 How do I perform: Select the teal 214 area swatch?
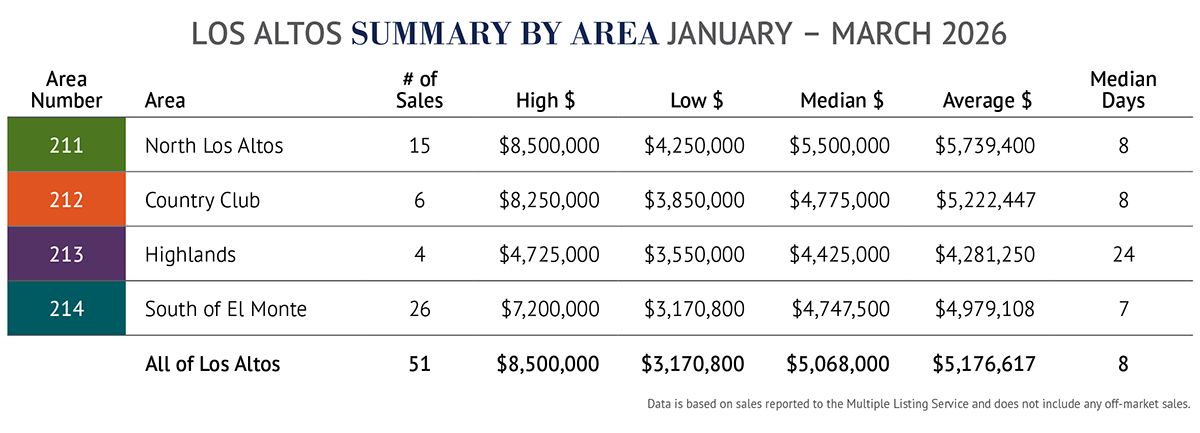(66, 309)
